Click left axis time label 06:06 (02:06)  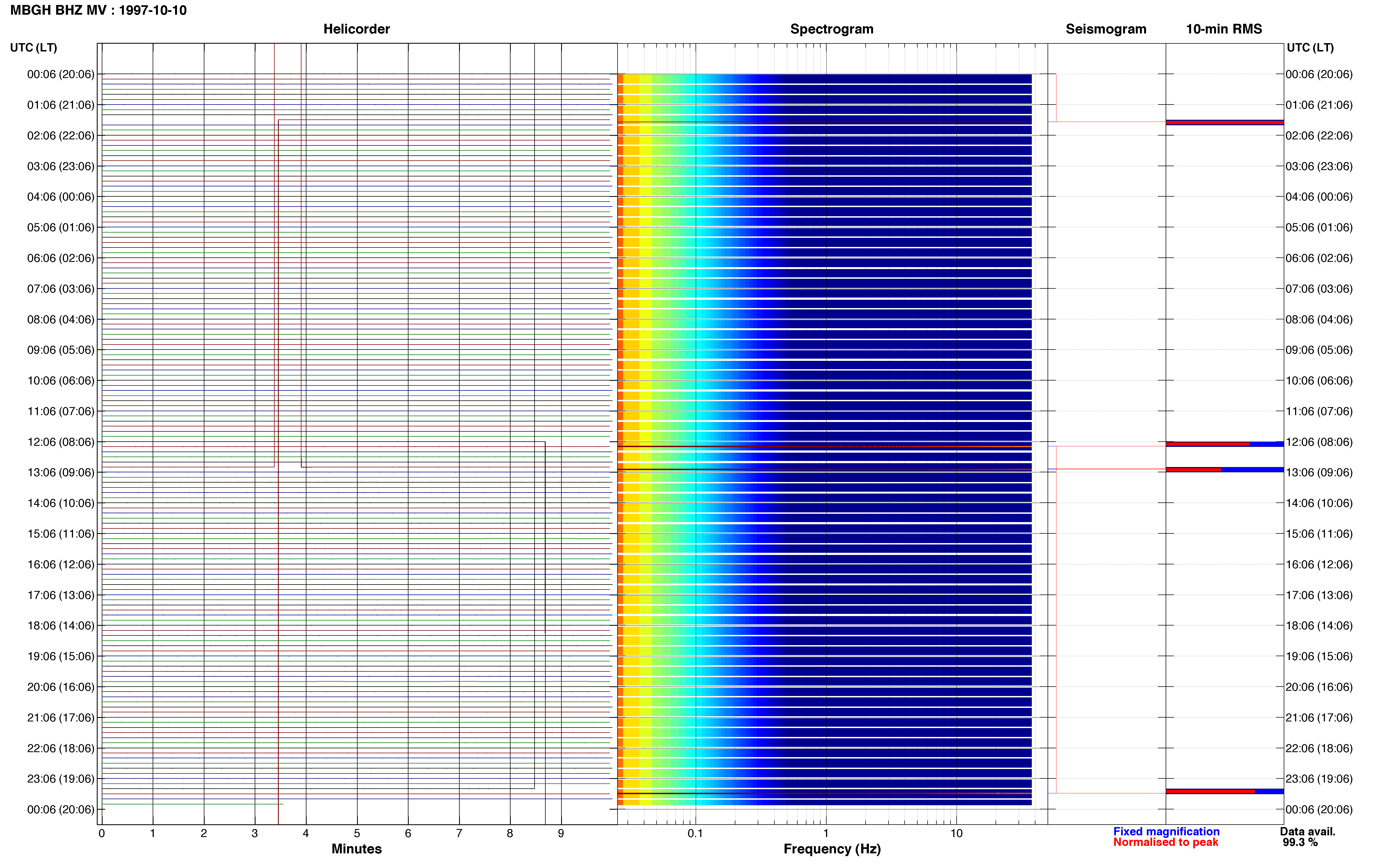click(x=61, y=258)
